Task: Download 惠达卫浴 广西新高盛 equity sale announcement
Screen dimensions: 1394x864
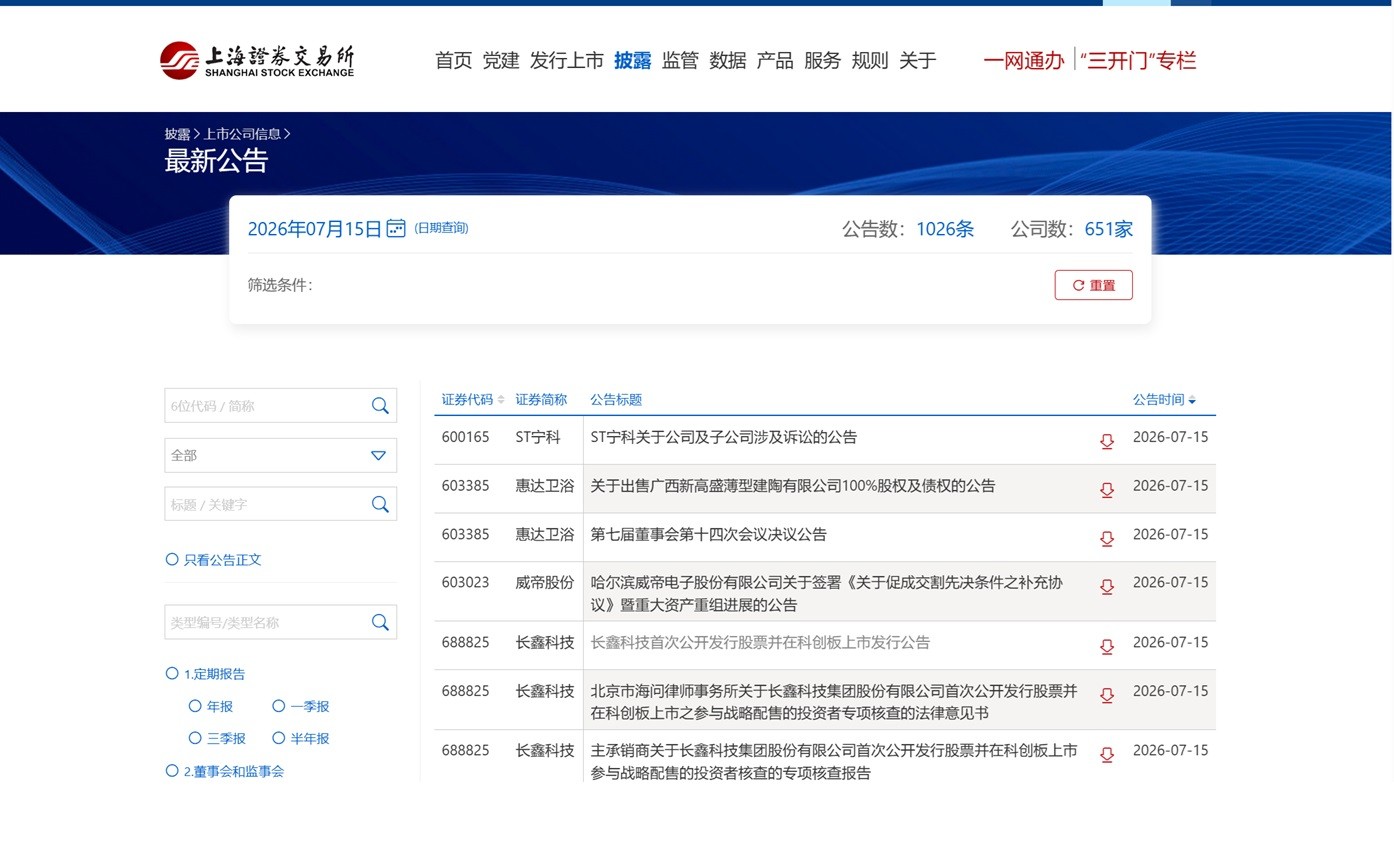Action: [1107, 489]
